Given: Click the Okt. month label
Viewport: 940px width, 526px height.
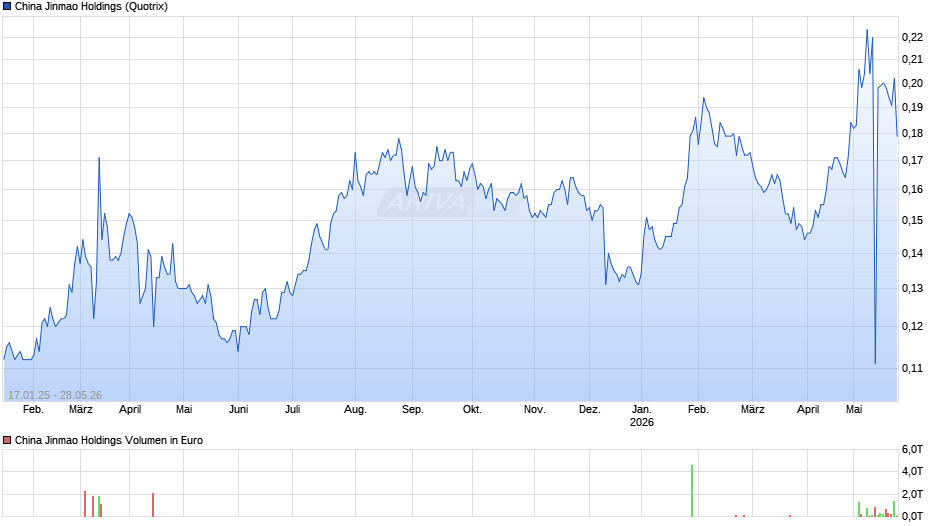Looking at the screenshot, I should pos(472,409).
